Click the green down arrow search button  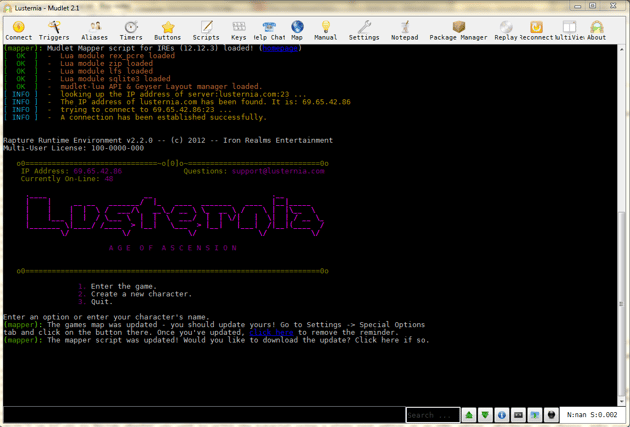pyautogui.click(x=485, y=415)
